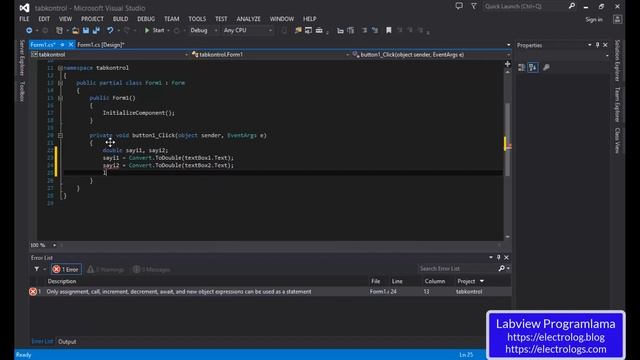This screenshot has height=360, width=640.
Task: Open the feedback speech bubble icon
Action: tap(459, 6)
